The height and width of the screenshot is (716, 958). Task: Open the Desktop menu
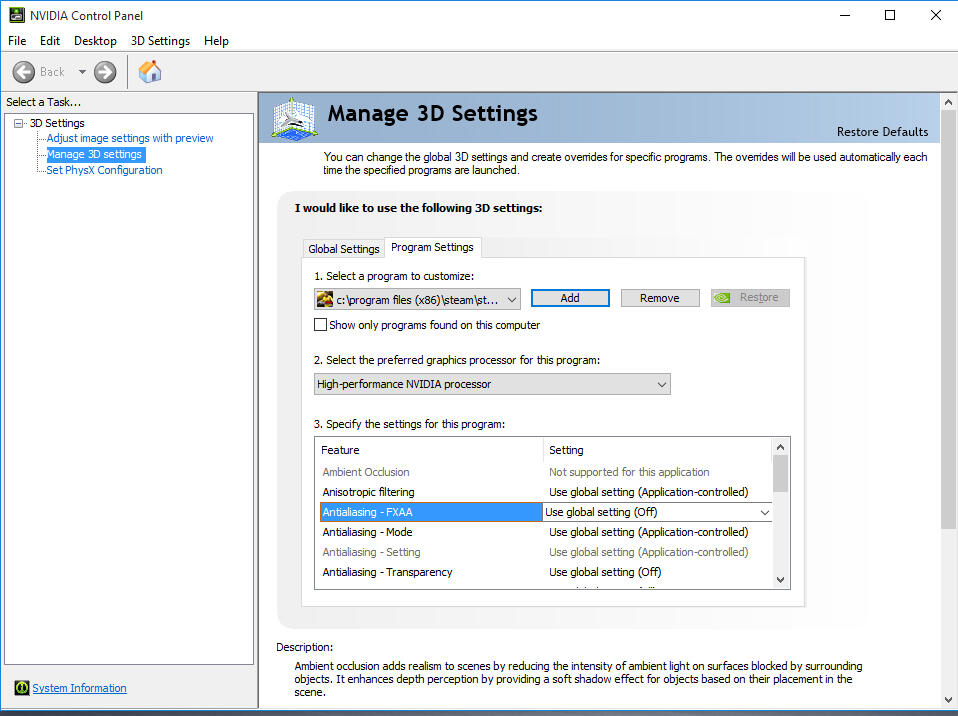coord(95,41)
